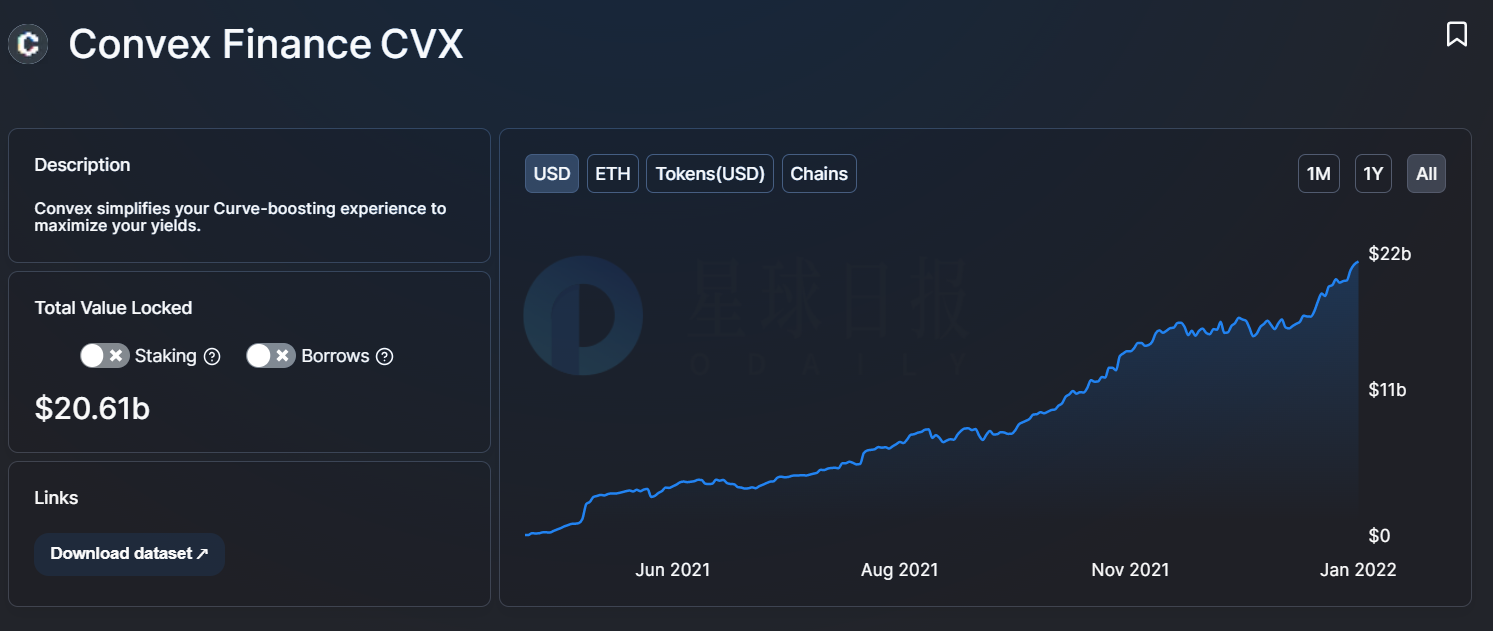This screenshot has width=1493, height=631.
Task: Click the Staking toggle label text
Action: pos(166,356)
